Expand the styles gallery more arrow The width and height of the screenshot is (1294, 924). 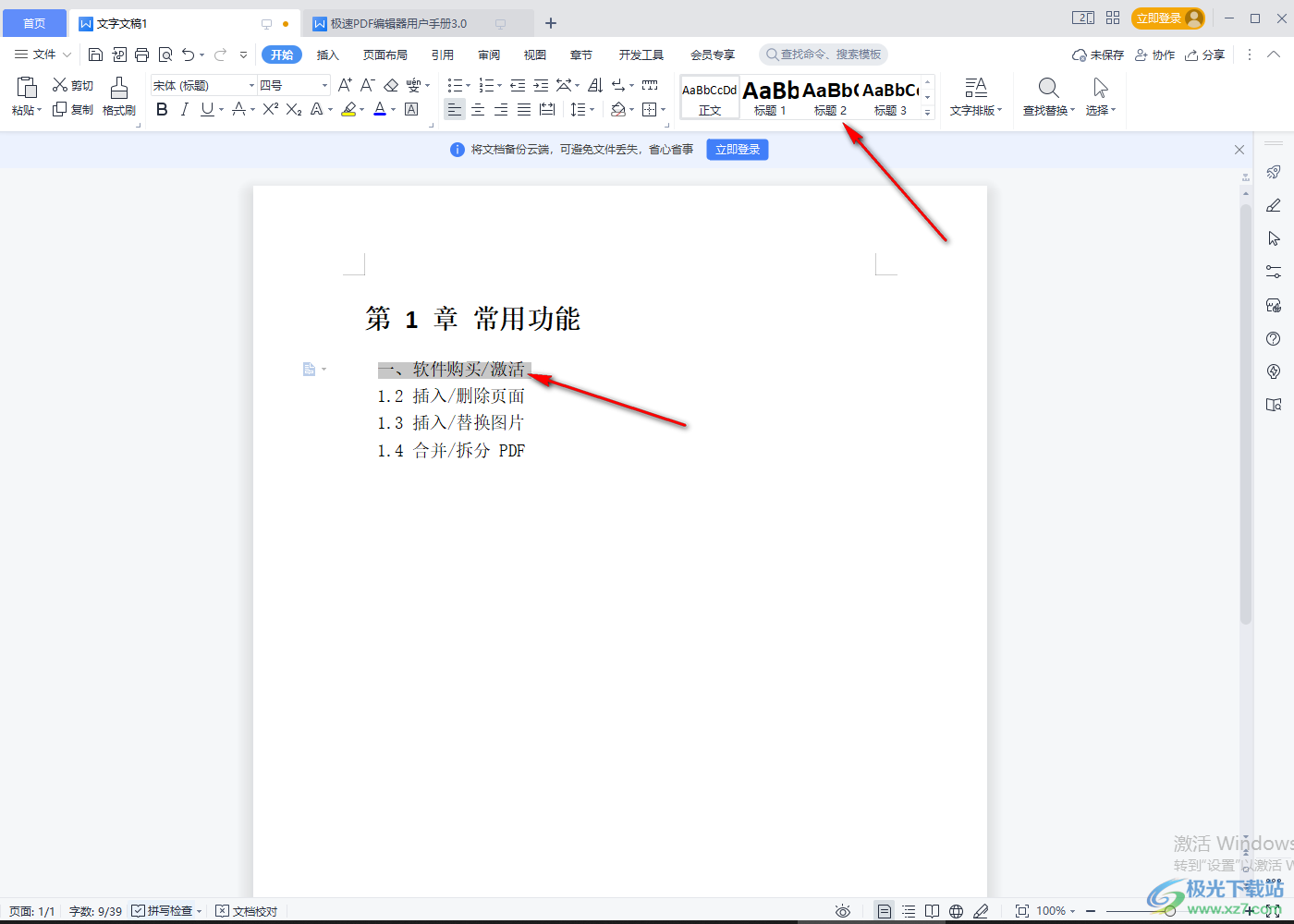coord(928,113)
